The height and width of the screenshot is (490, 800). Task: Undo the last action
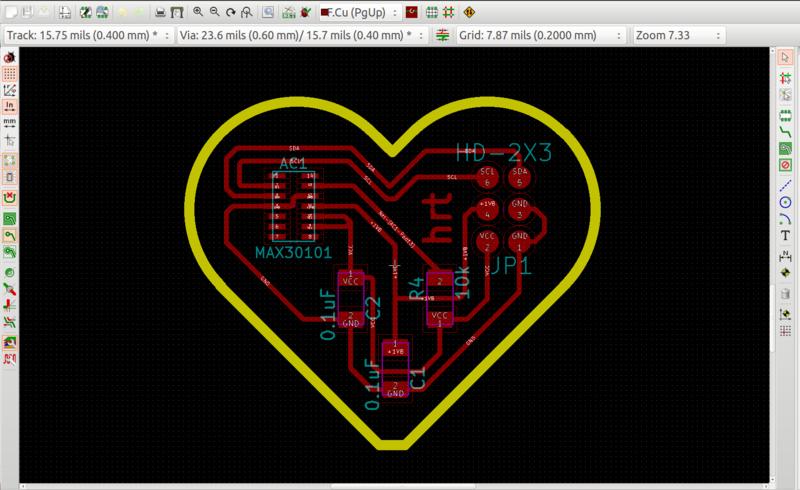point(122,12)
